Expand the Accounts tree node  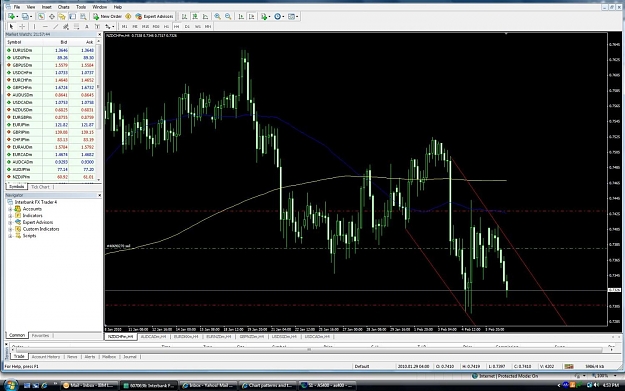[x=10, y=209]
